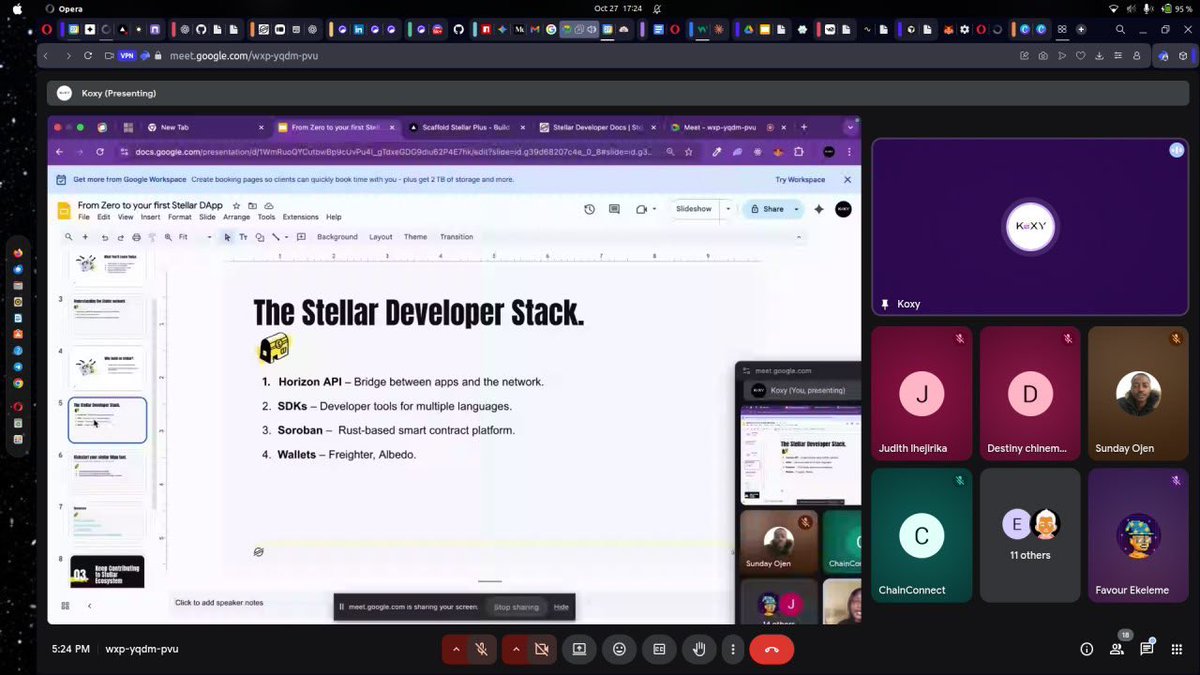
Task: Open File menu in Google Slides
Action: [84, 217]
